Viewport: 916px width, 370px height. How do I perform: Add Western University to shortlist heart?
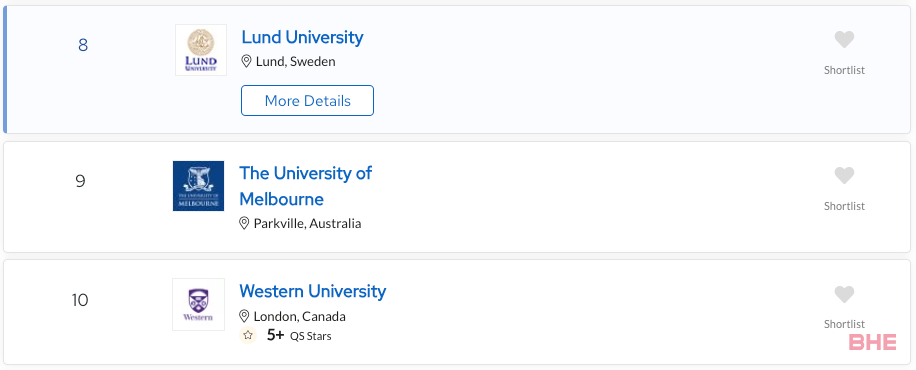point(844,295)
